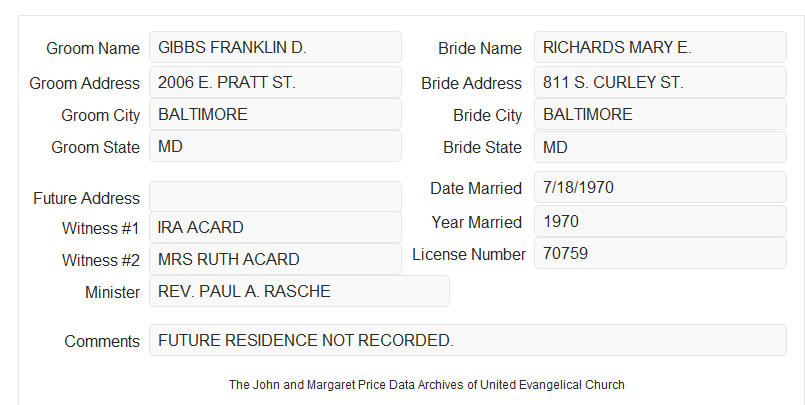Click the Price Data Archives footer text

(427, 385)
